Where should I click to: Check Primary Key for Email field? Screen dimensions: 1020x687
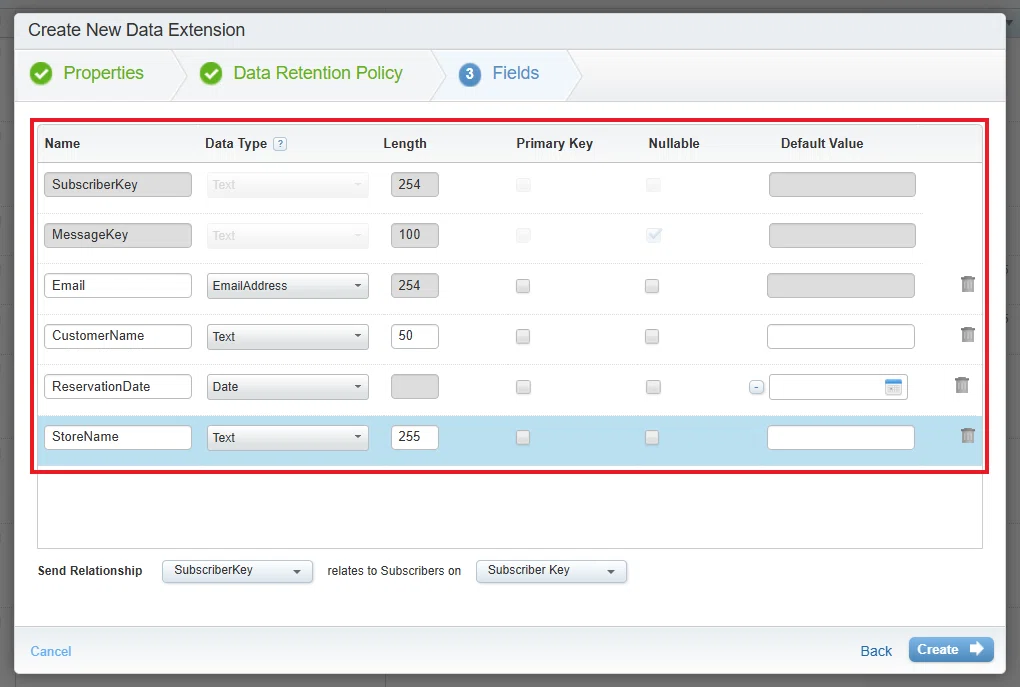point(522,286)
